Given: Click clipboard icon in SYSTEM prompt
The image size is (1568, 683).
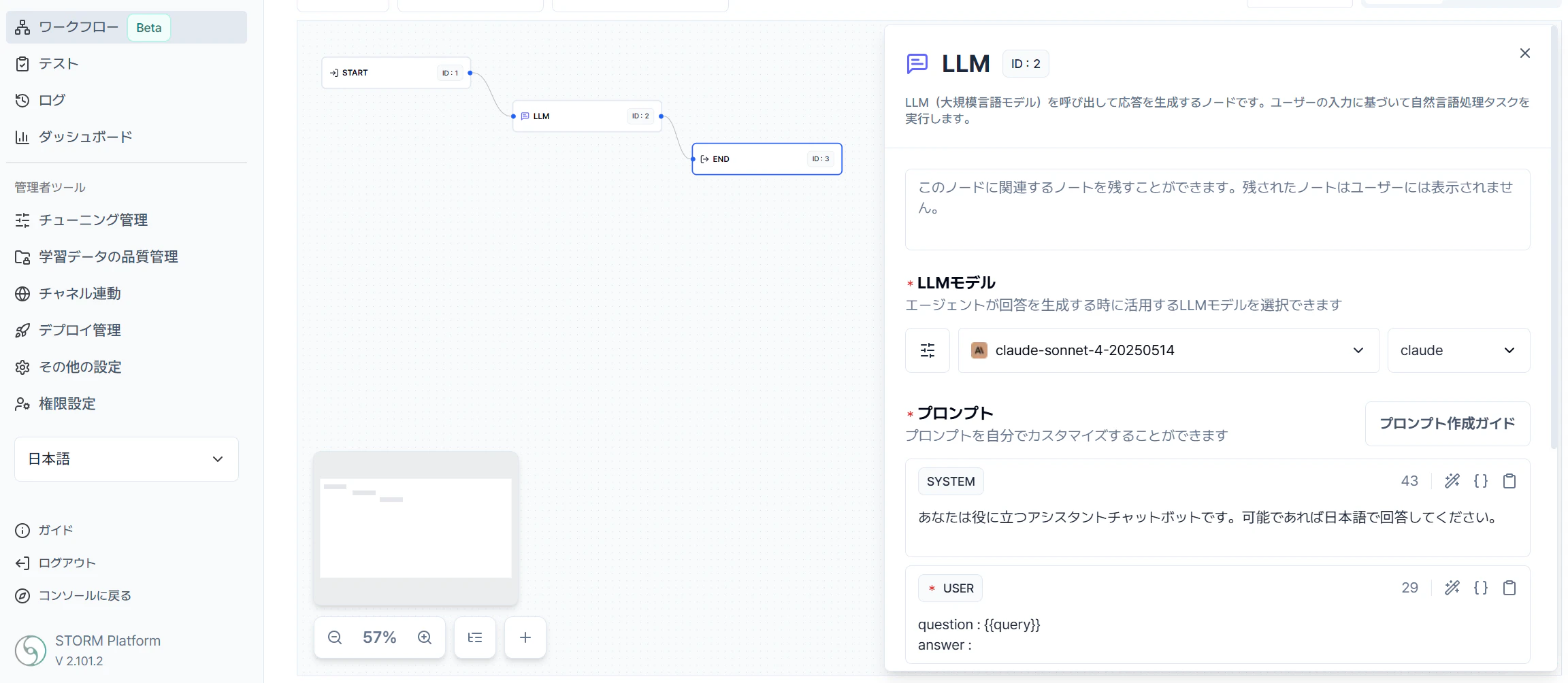Looking at the screenshot, I should pos(1509,481).
